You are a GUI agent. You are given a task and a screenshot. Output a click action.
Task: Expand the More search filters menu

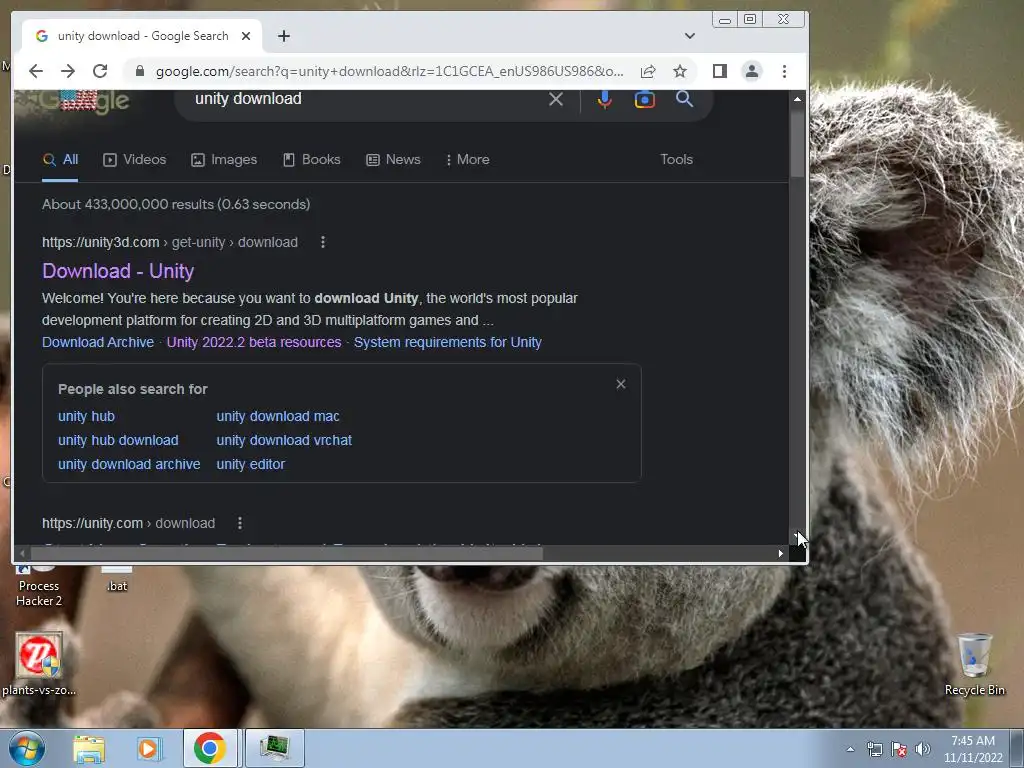467,159
